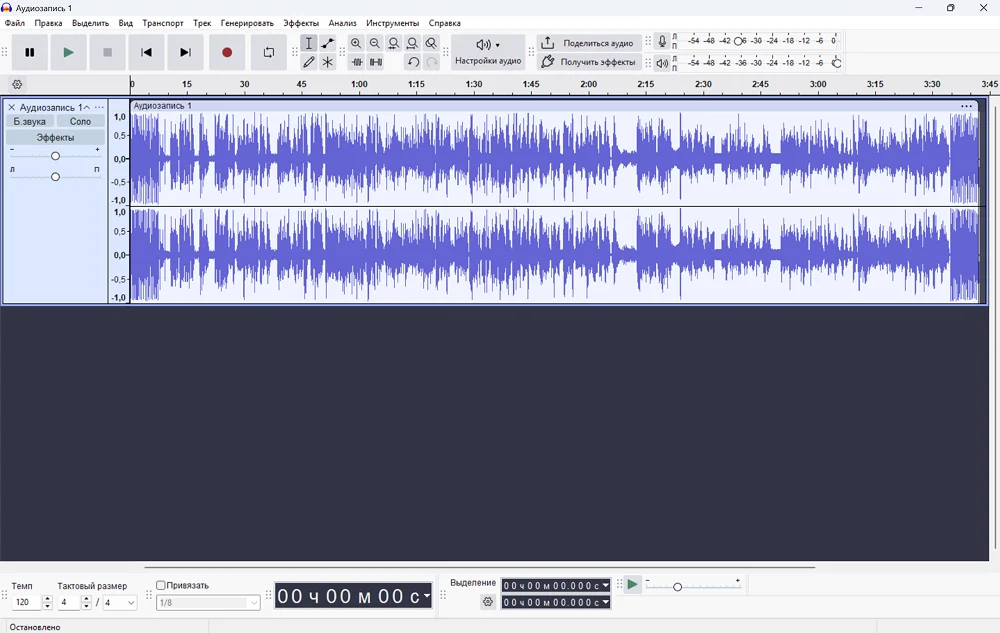
Task: Open track Эффекты button
Action: [55, 137]
